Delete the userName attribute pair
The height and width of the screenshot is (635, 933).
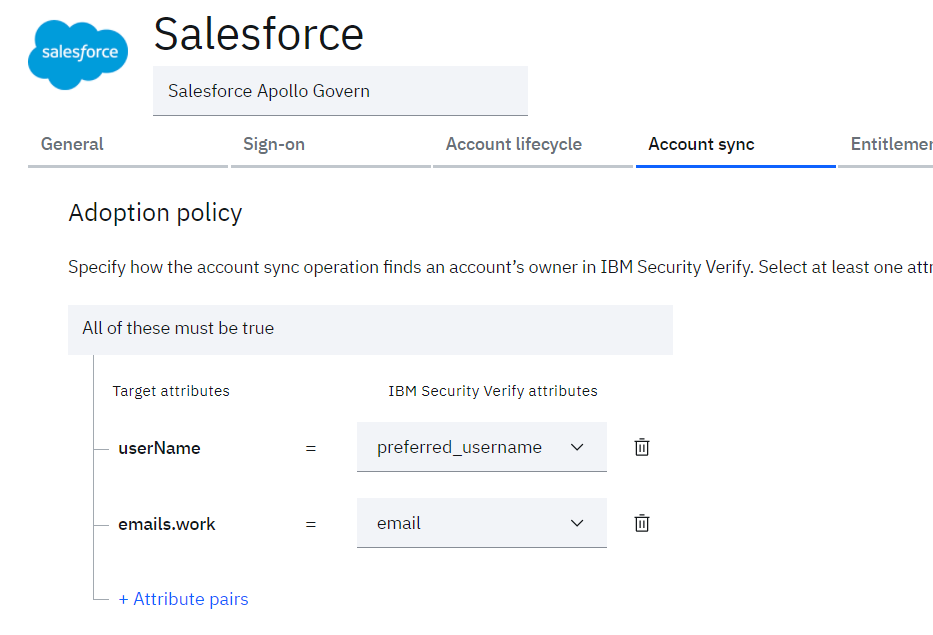642,447
